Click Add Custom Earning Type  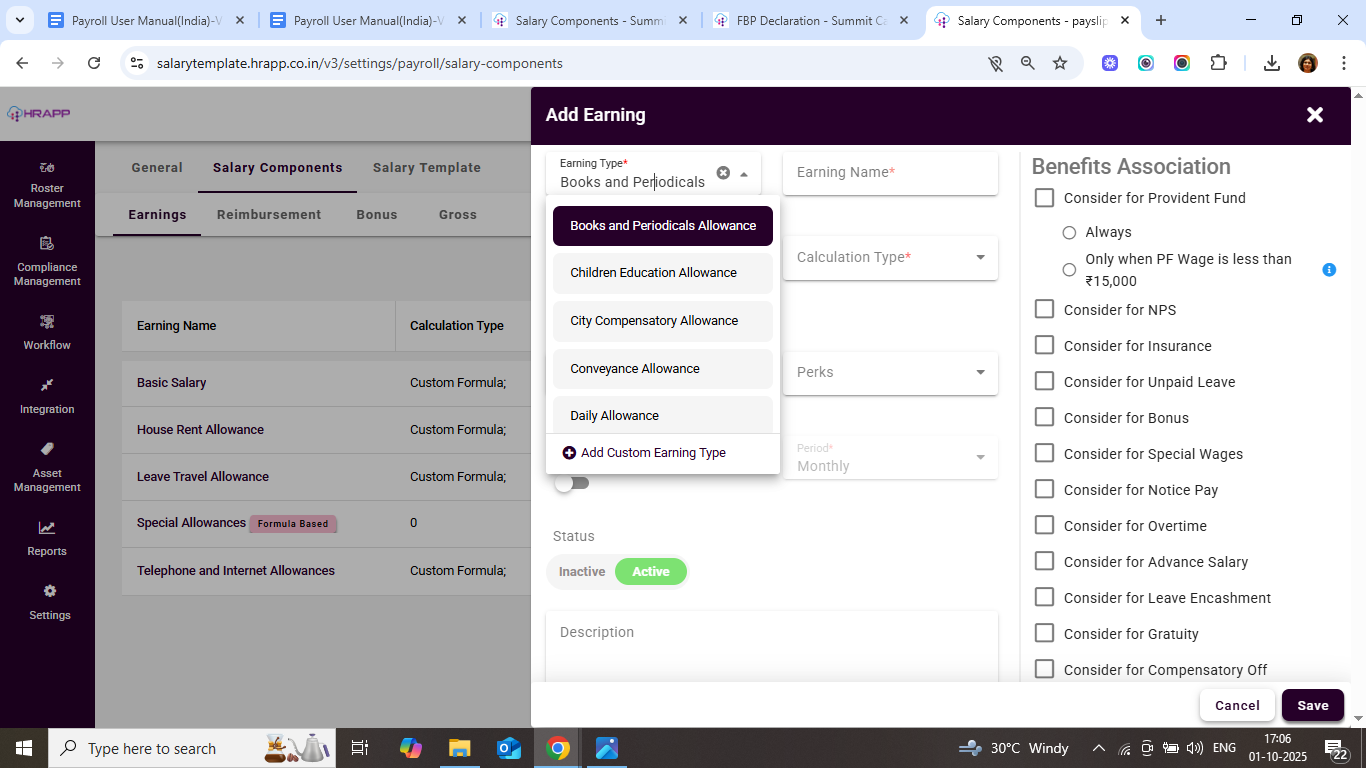[x=652, y=453]
